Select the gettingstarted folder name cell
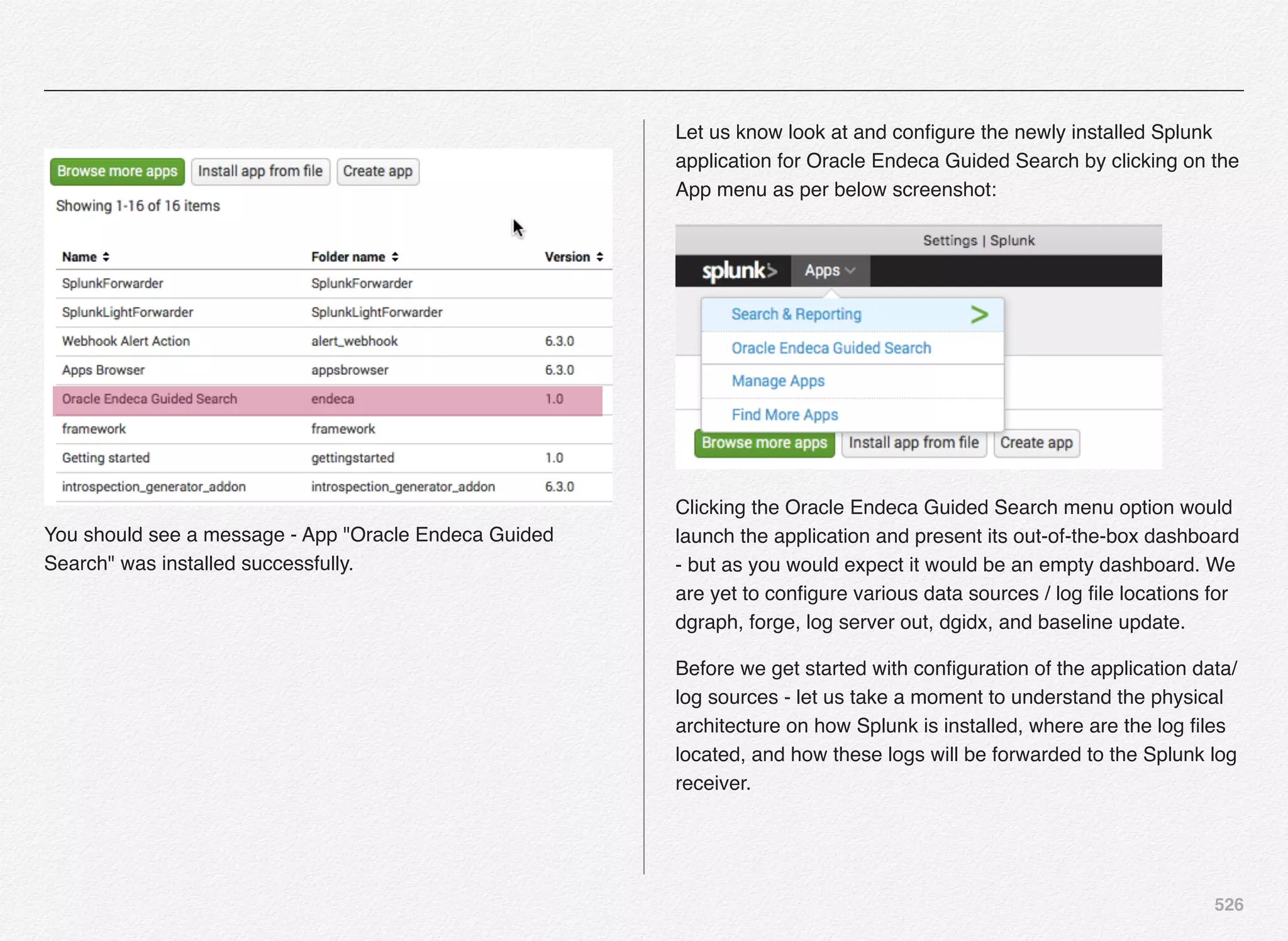 (353, 458)
